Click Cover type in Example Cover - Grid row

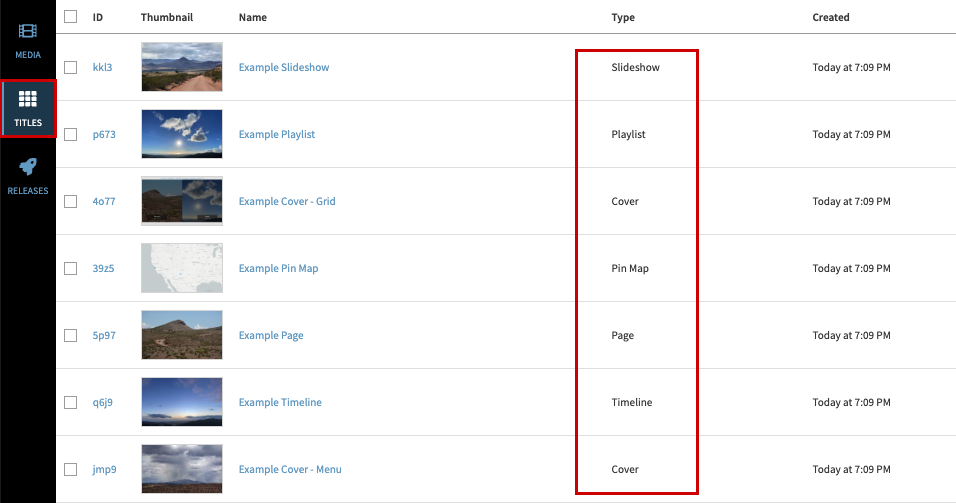(x=625, y=201)
